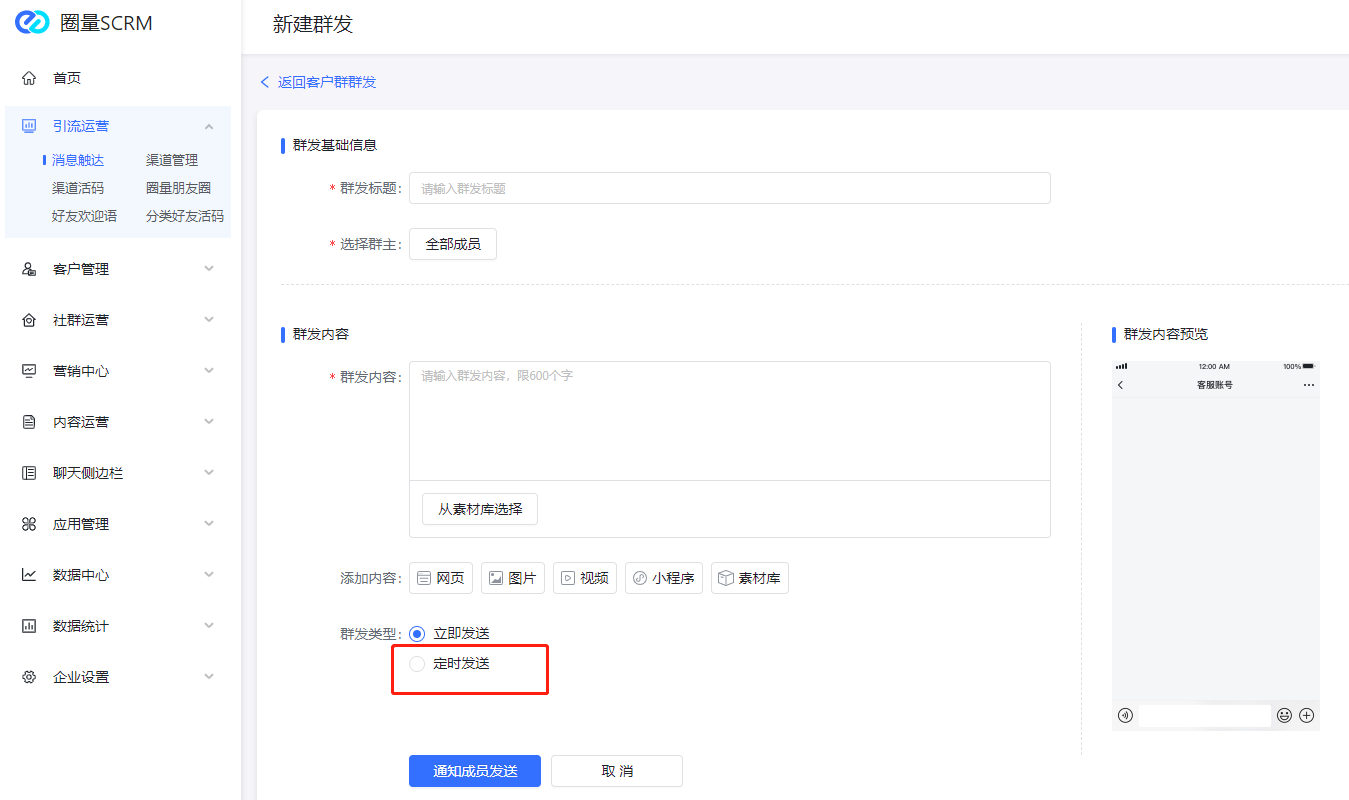Screen dimensions: 1349x800
Task: Tap the voice icon in phone preview
Action: coord(1125,715)
